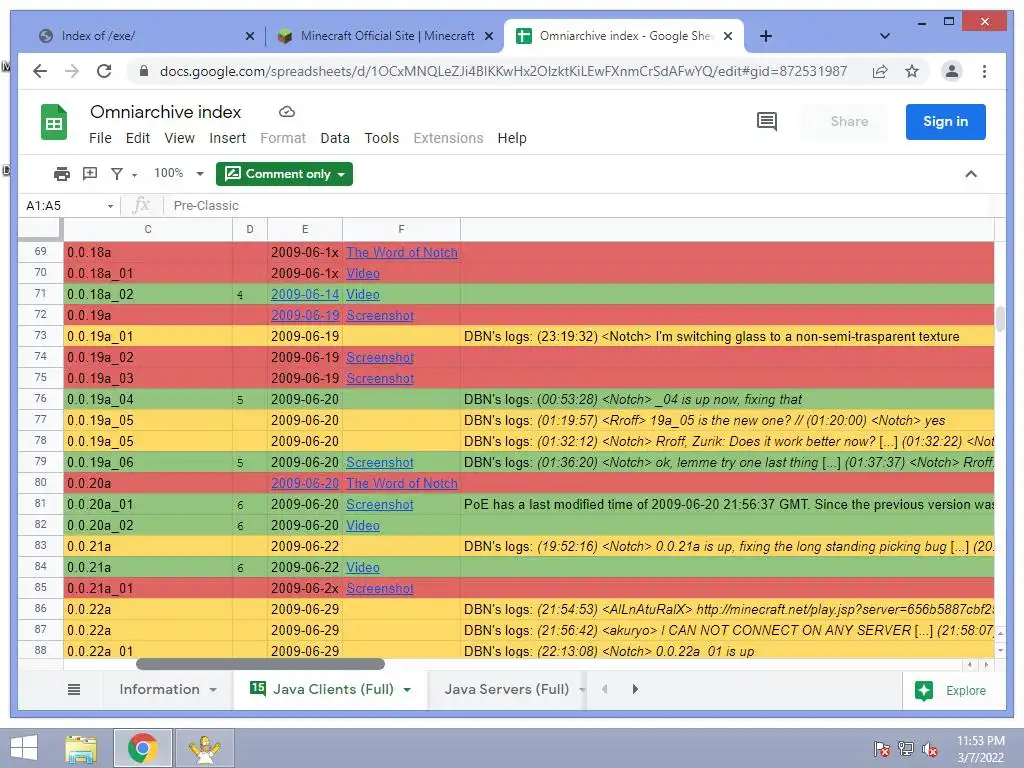The image size is (1024, 768).
Task: Expand the filter views dropdown arrow
Action: point(135,175)
